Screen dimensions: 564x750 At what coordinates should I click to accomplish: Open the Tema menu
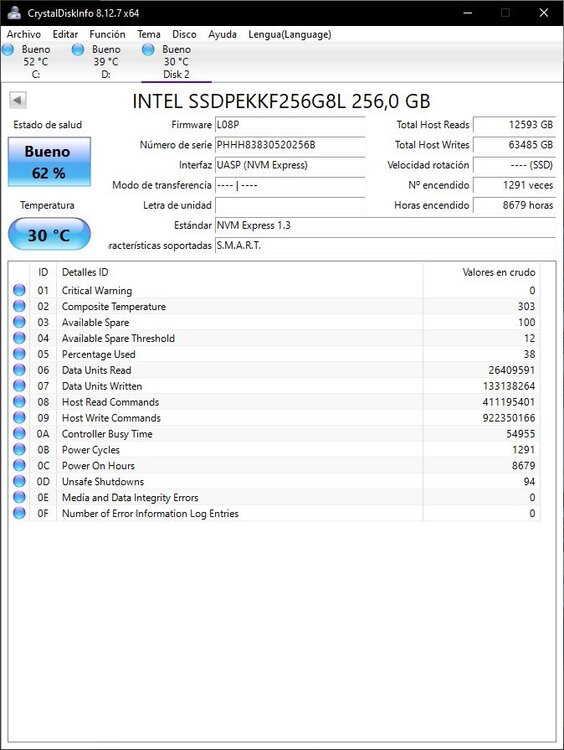[x=149, y=34]
